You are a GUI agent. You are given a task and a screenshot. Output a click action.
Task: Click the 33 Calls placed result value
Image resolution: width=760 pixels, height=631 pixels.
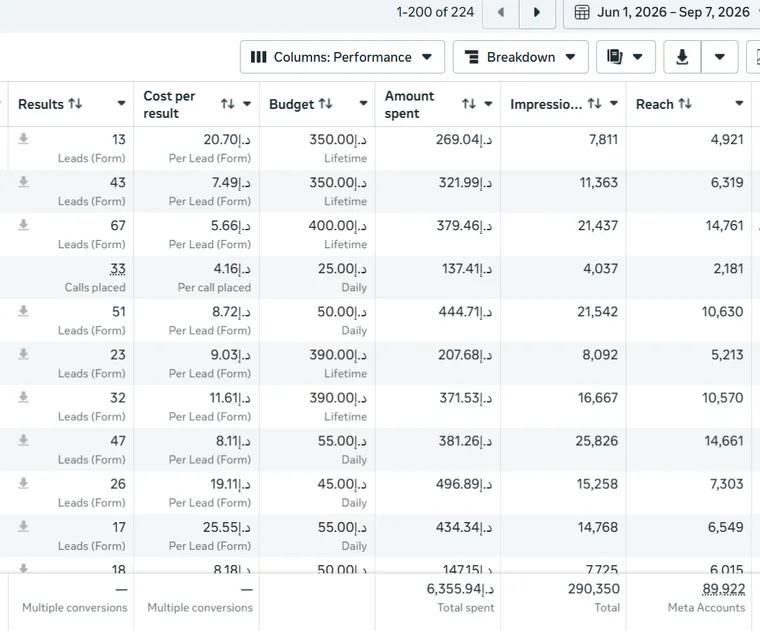(118, 269)
